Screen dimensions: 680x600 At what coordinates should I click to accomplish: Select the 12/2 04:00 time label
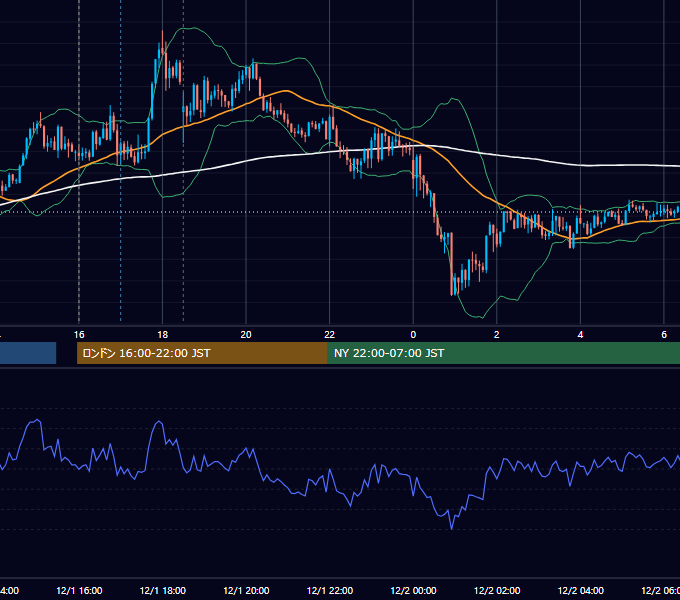(x=580, y=590)
